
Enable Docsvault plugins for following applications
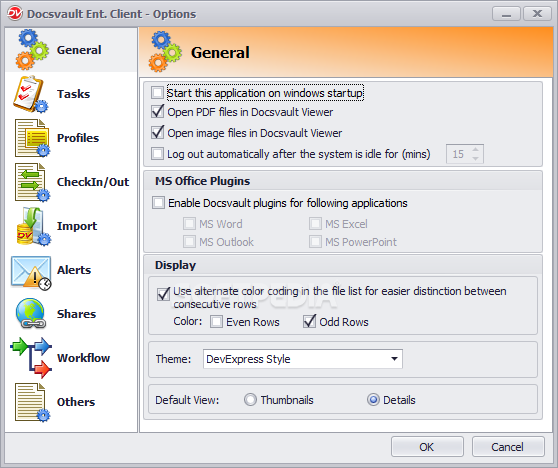coord(158,203)
